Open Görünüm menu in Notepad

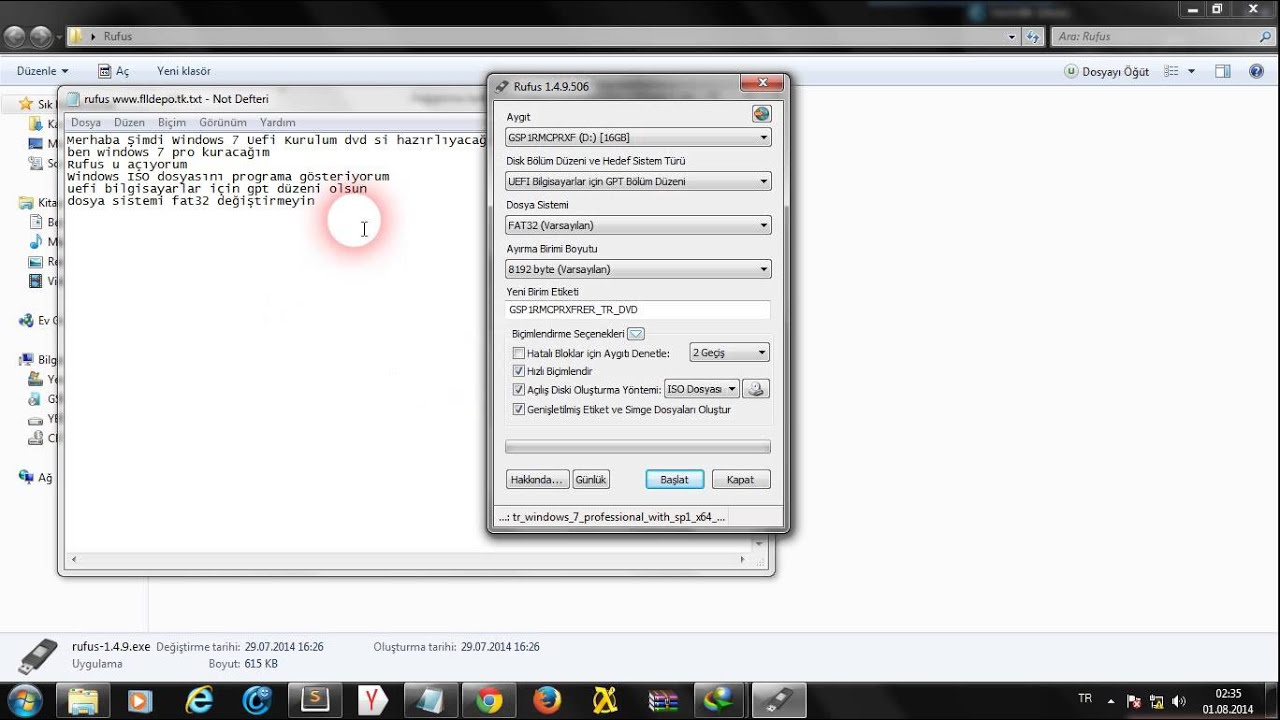click(223, 122)
